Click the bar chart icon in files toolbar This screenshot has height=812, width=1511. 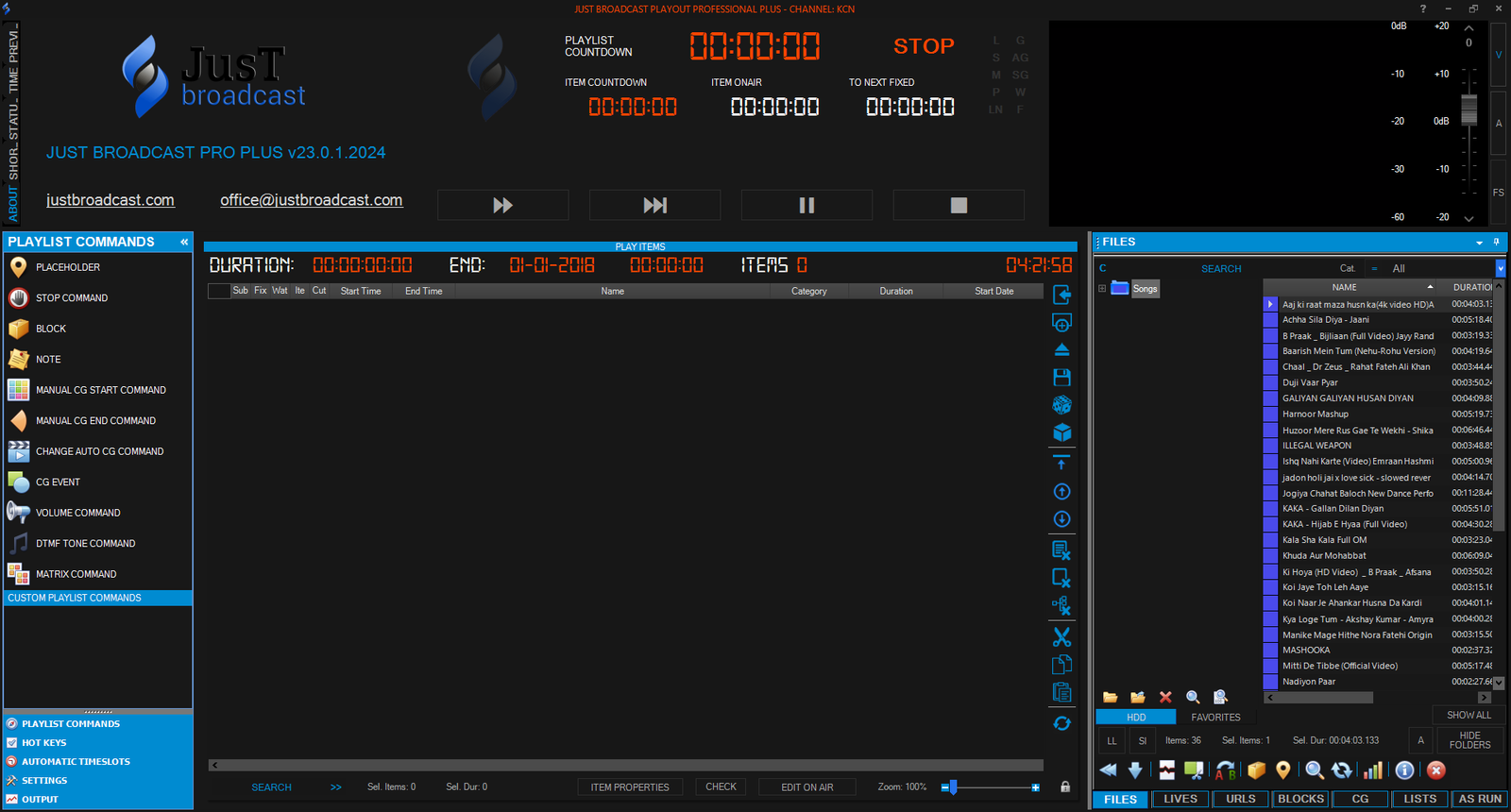1372,770
